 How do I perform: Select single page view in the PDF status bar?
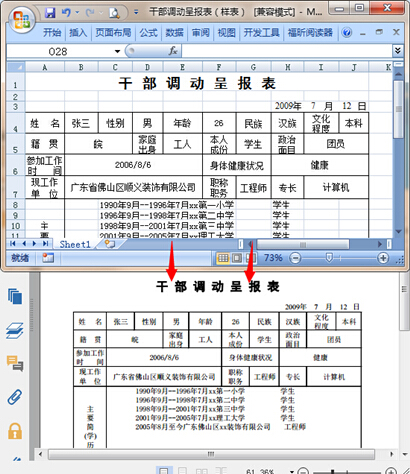tap(164, 471)
